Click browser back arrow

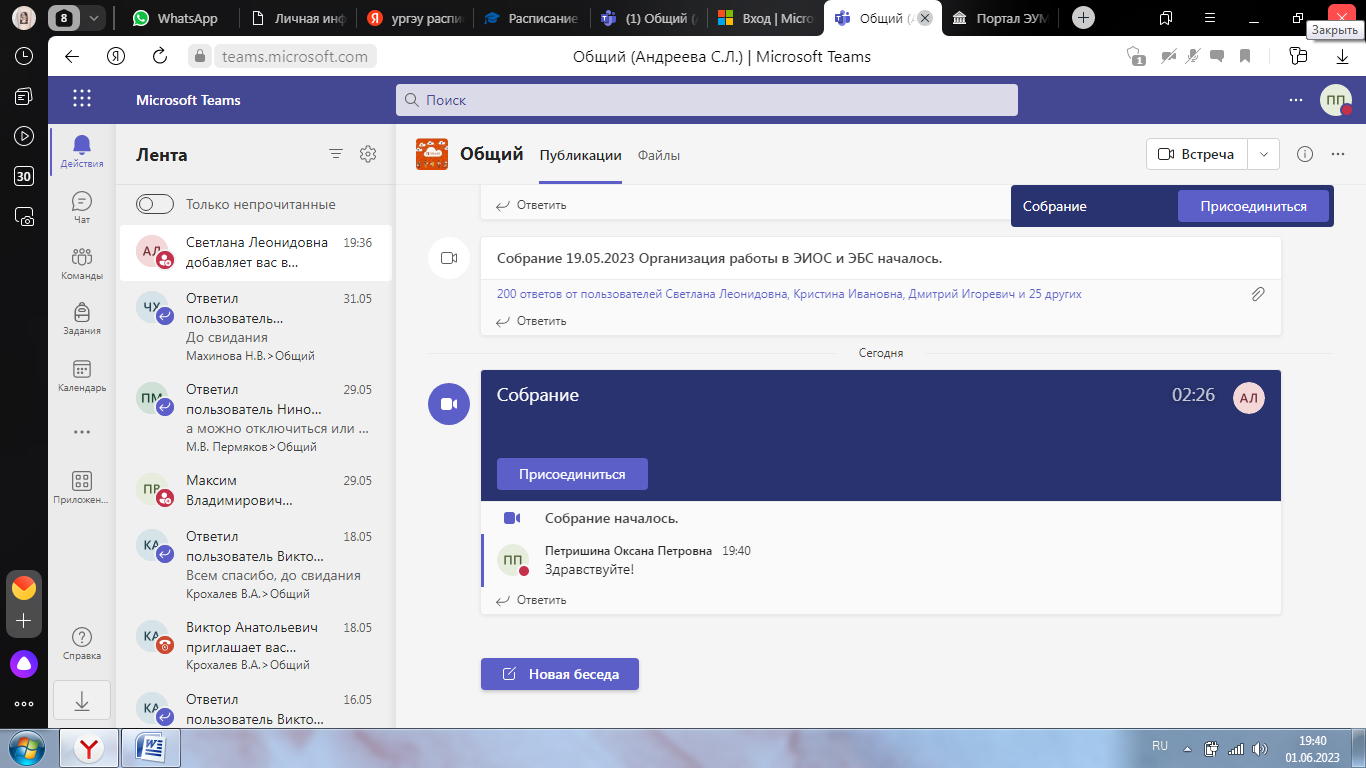click(72, 56)
